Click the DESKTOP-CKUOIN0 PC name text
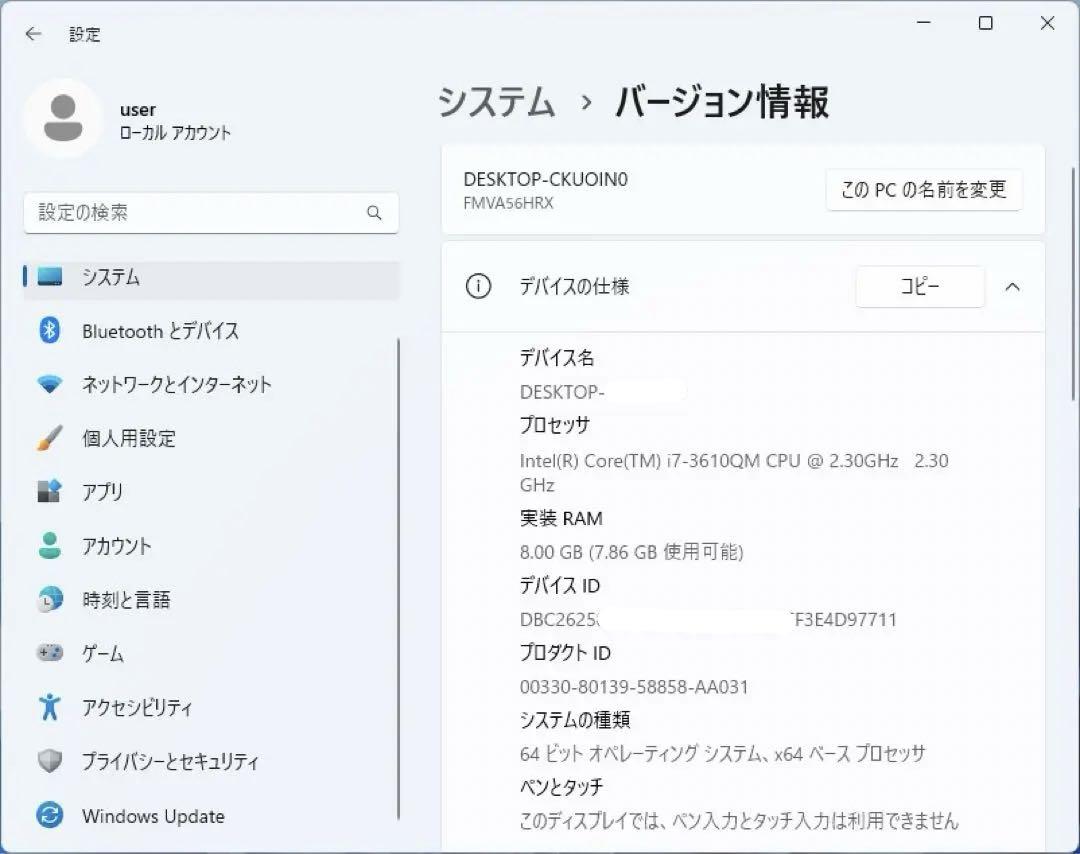The width and height of the screenshot is (1080, 854). coord(546,179)
